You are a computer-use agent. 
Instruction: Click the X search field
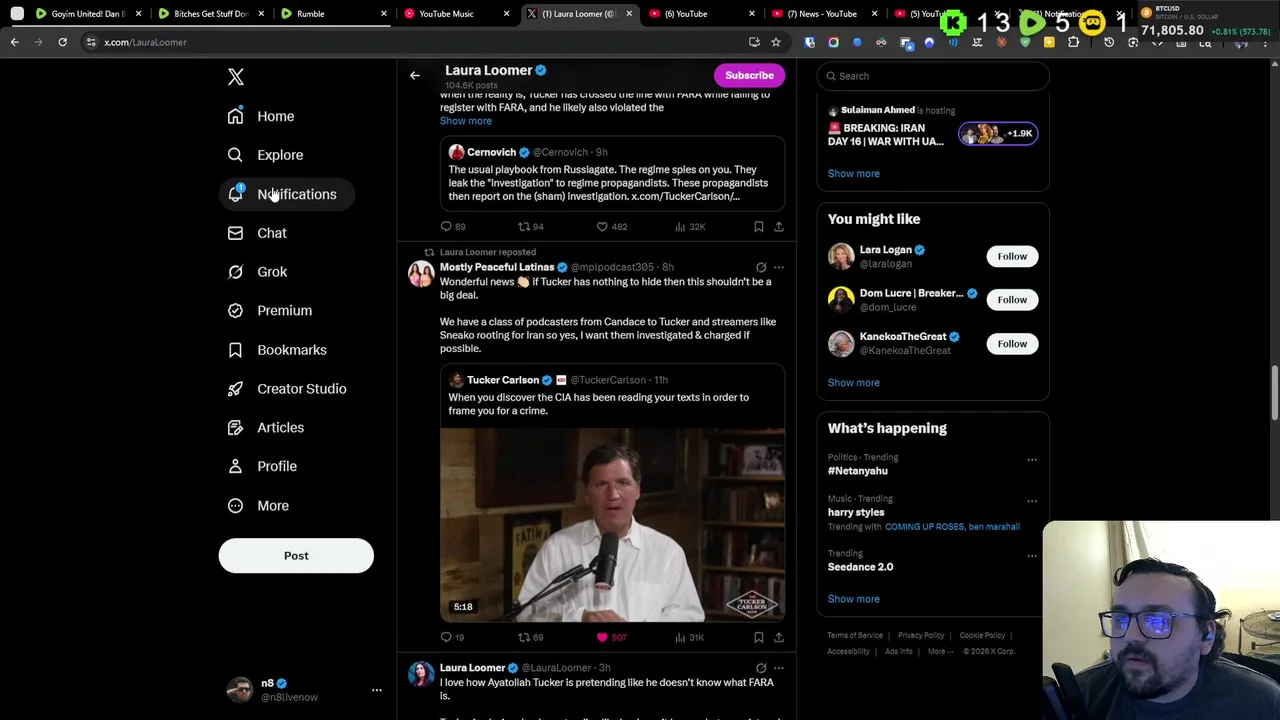tap(933, 76)
